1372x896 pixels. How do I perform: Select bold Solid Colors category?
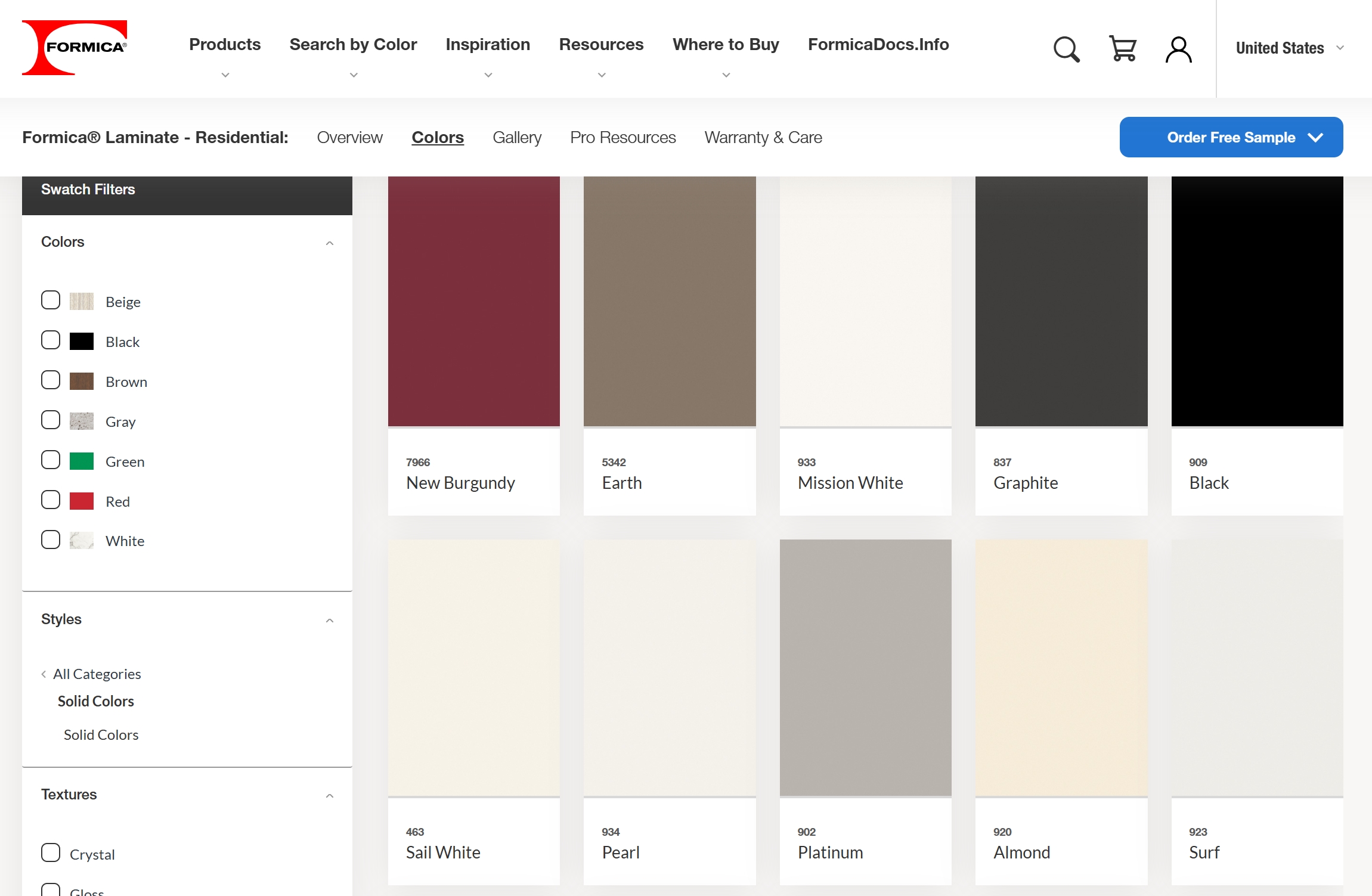[x=95, y=701]
